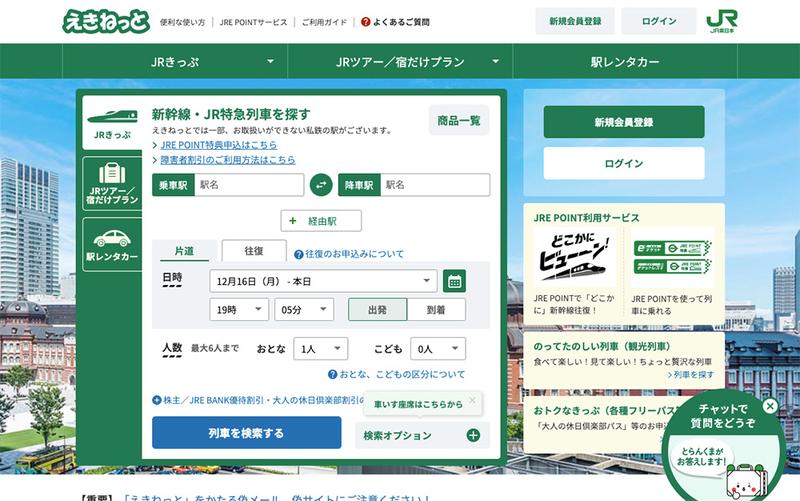Click the 乗車駅 station name field
The image size is (800, 501).
248,185
